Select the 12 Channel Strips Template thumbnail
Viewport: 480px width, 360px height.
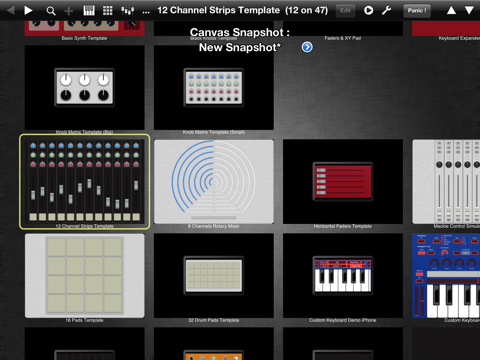point(85,182)
